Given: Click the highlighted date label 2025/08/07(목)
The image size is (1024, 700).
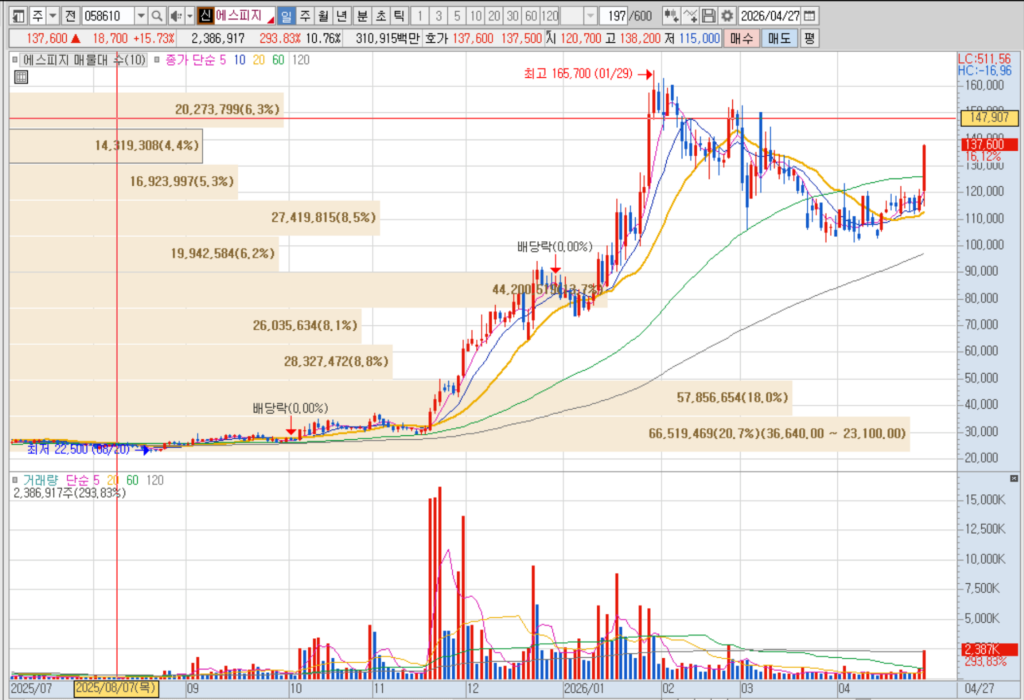Looking at the screenshot, I should (116, 688).
